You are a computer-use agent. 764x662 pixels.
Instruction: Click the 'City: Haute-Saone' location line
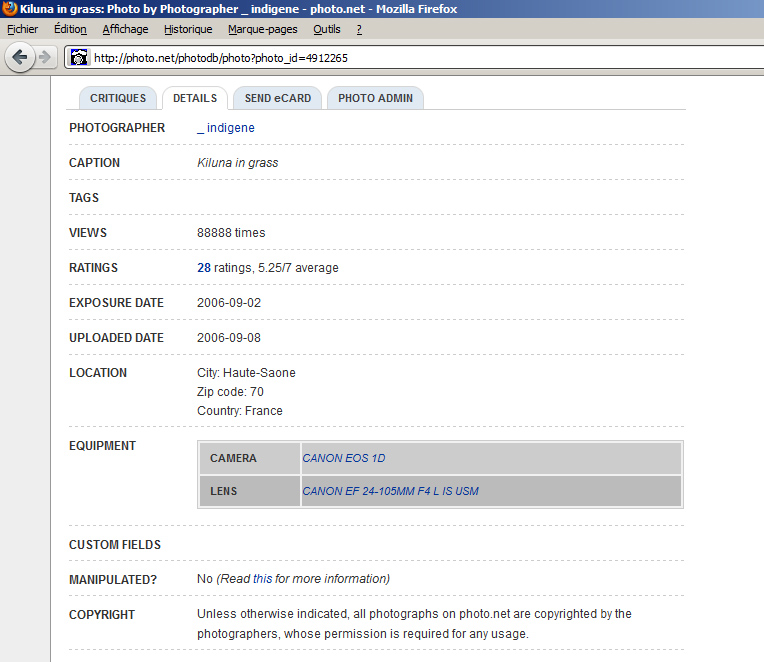point(246,373)
